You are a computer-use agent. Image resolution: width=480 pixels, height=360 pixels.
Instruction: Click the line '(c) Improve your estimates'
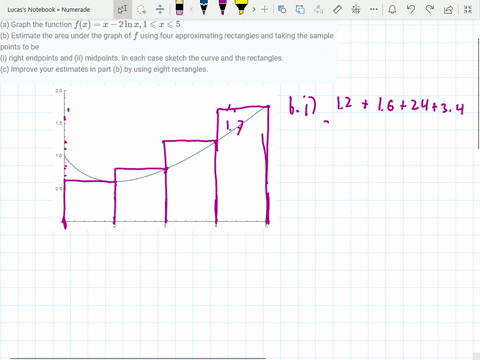point(104,69)
